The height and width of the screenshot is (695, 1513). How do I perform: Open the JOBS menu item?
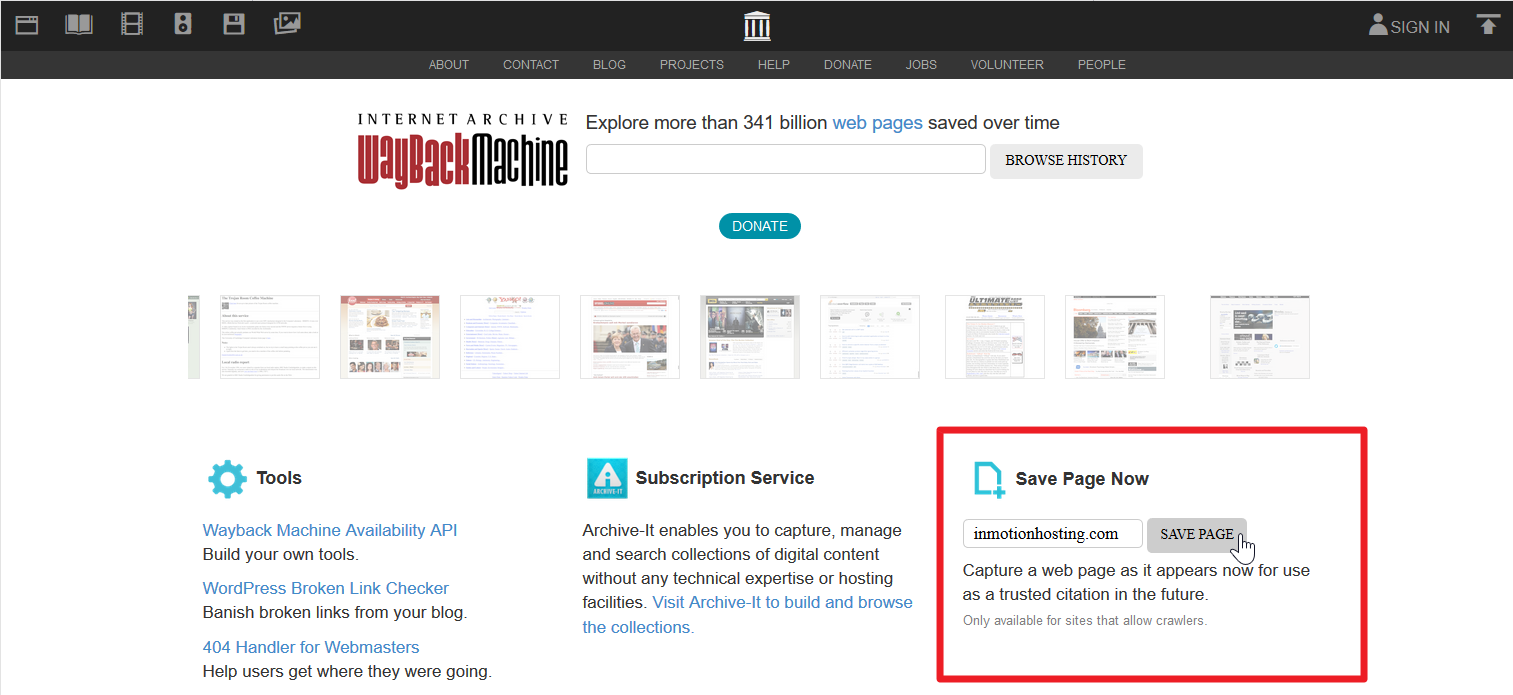coord(922,65)
